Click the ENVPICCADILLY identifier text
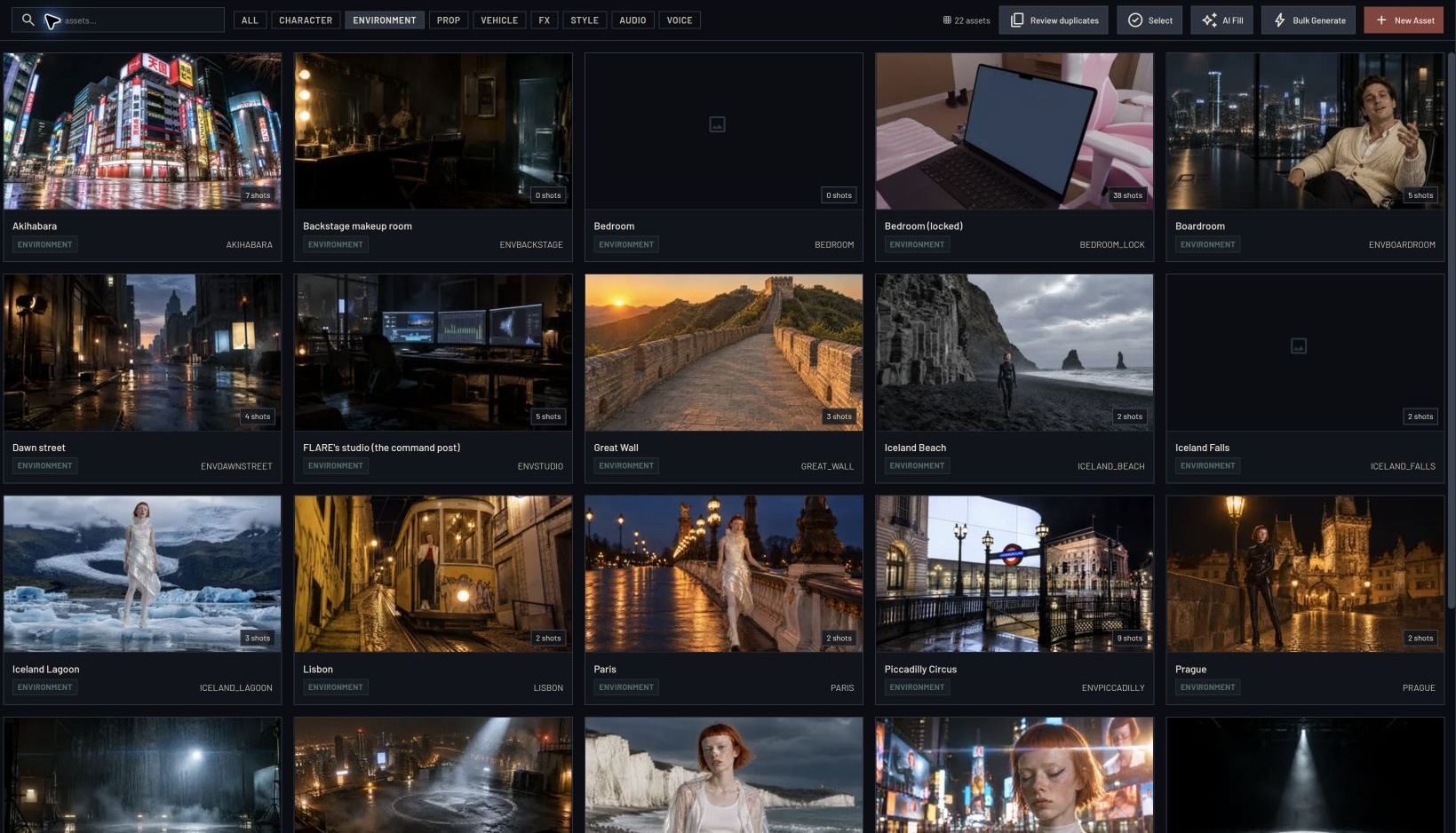This screenshot has width=1456, height=833. click(x=1113, y=688)
